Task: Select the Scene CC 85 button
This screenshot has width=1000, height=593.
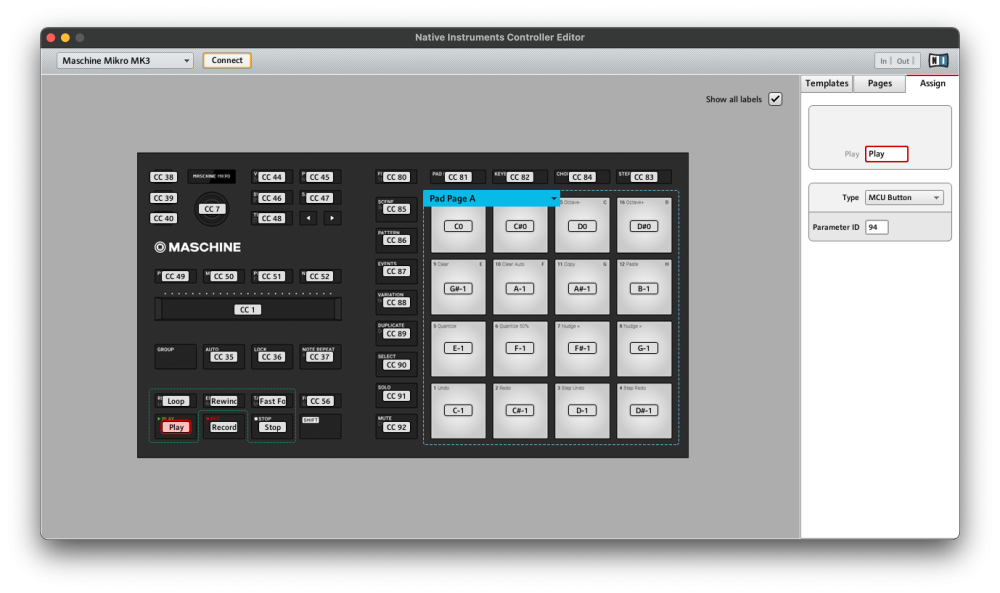Action: 396,209
